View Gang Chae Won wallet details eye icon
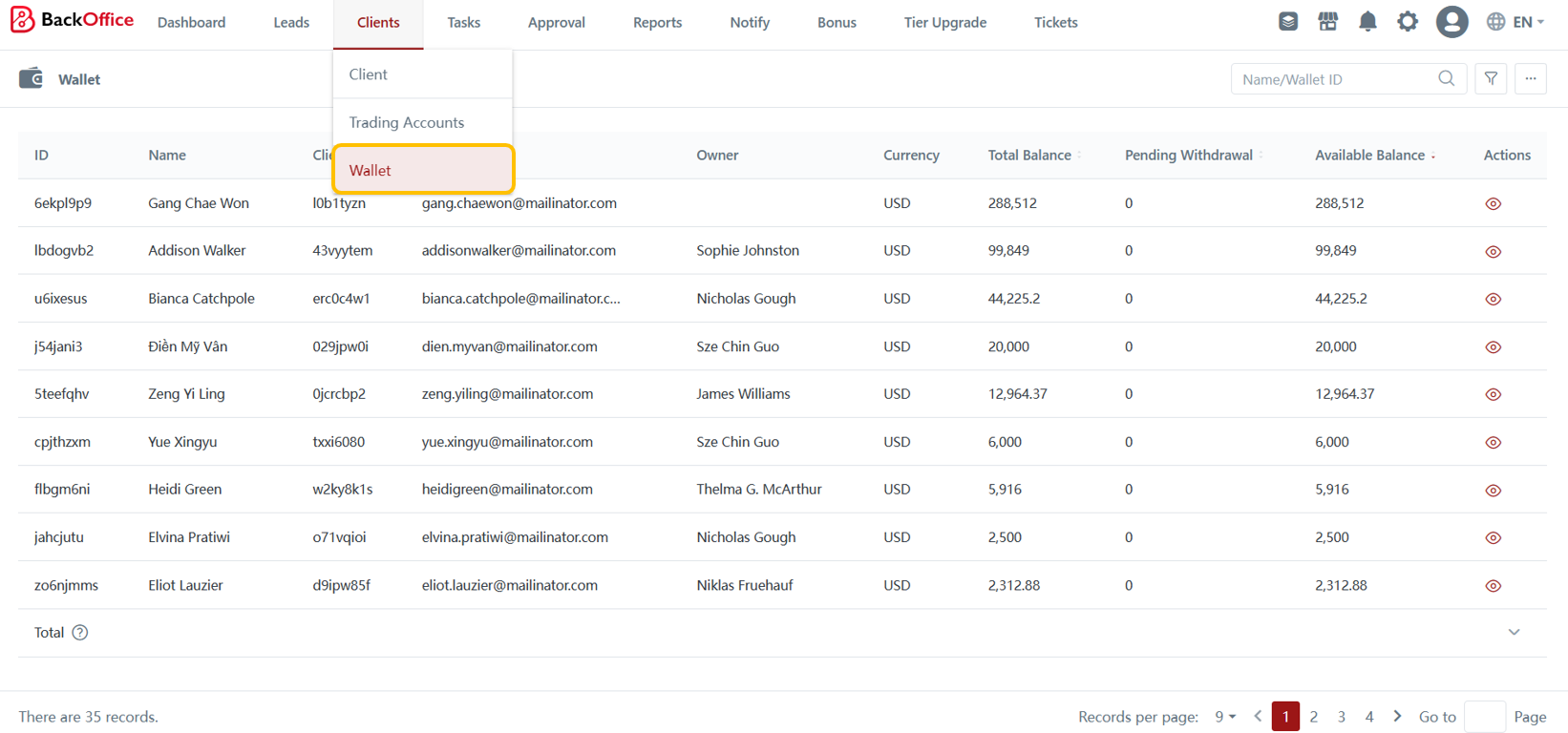Screen dimensions: 1568x733 [x=1494, y=204]
